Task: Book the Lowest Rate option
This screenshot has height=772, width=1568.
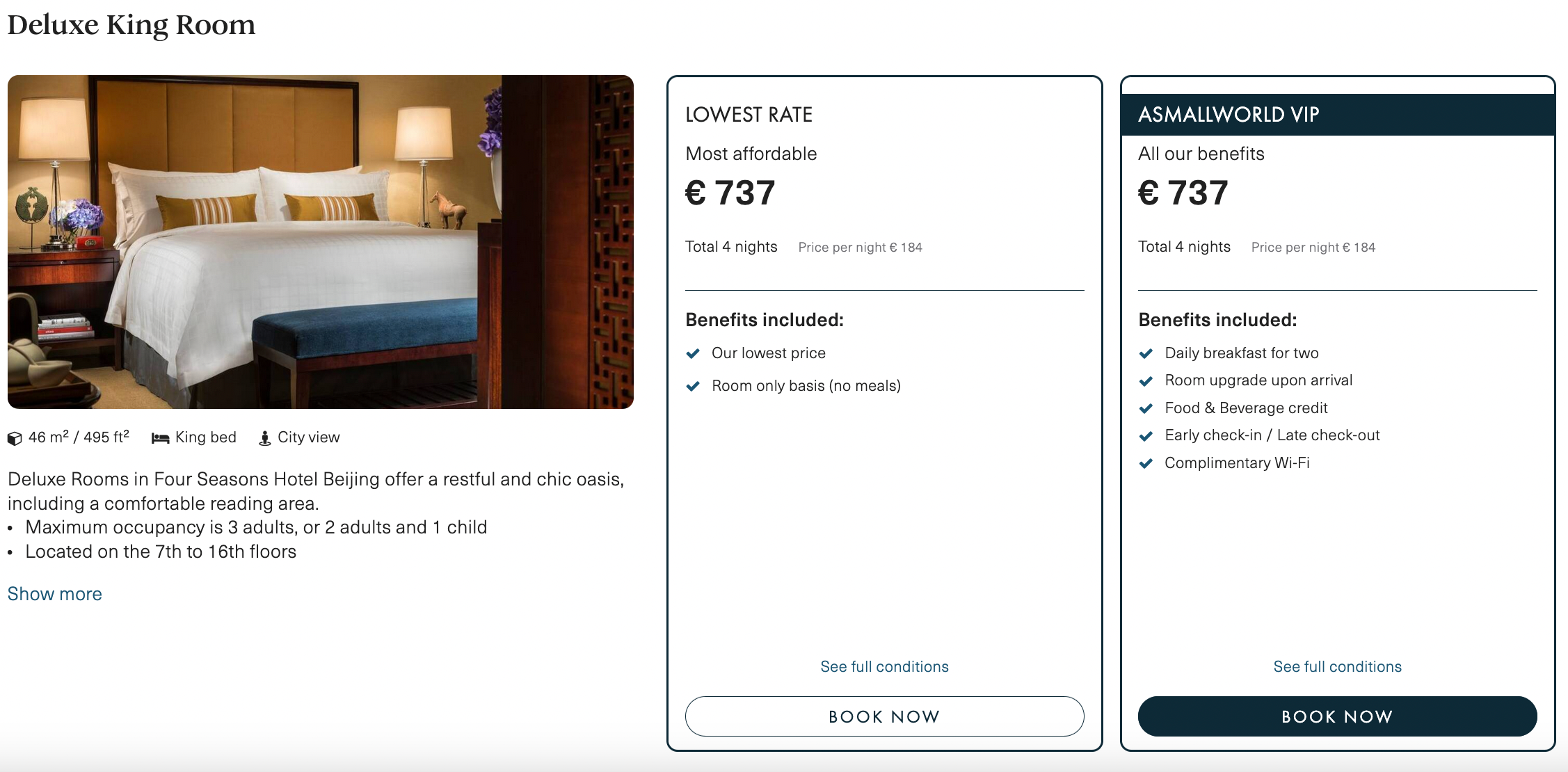Action: (x=884, y=716)
